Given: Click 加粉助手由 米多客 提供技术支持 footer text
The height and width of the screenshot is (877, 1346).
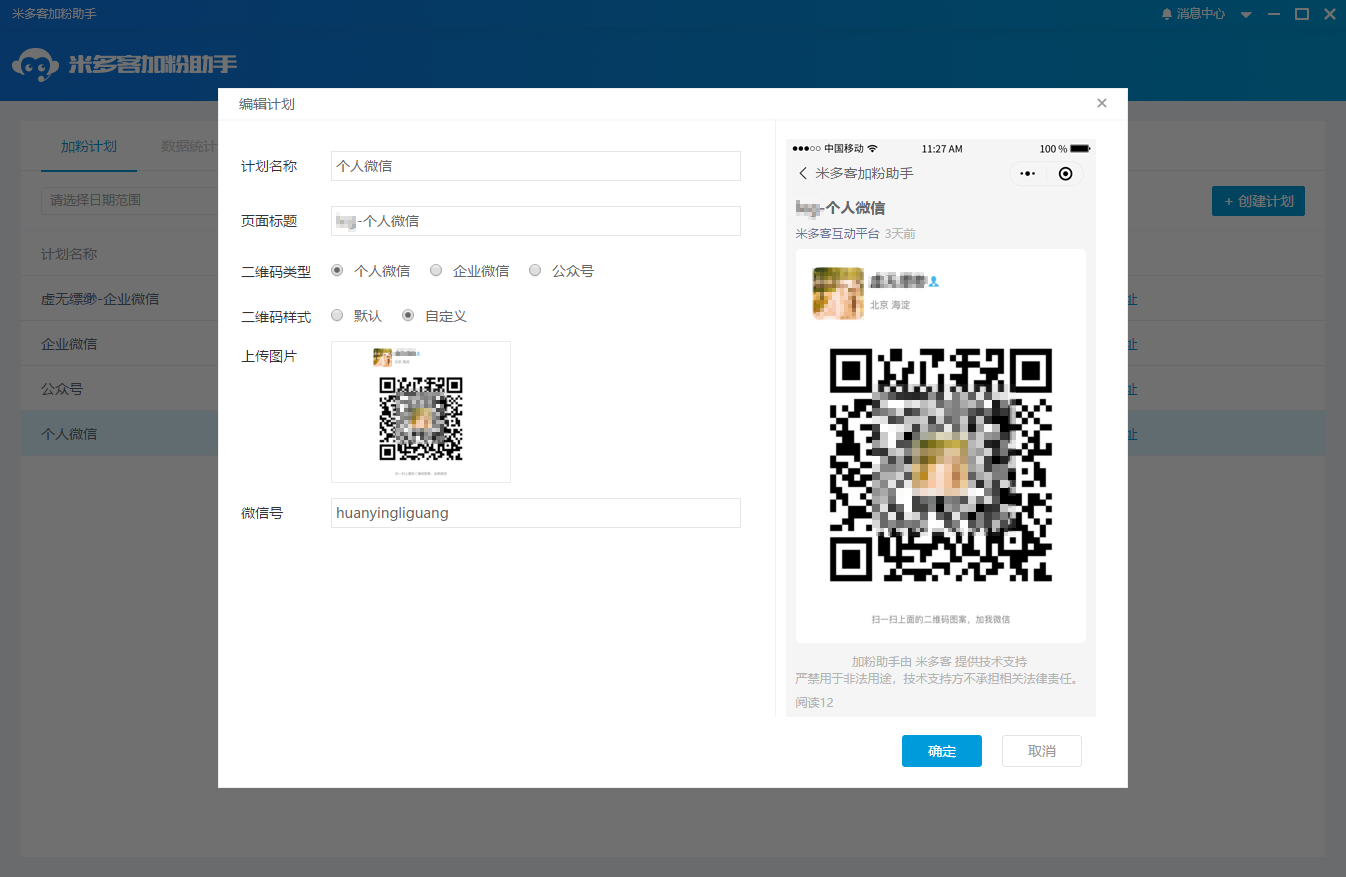Looking at the screenshot, I should (x=939, y=662).
